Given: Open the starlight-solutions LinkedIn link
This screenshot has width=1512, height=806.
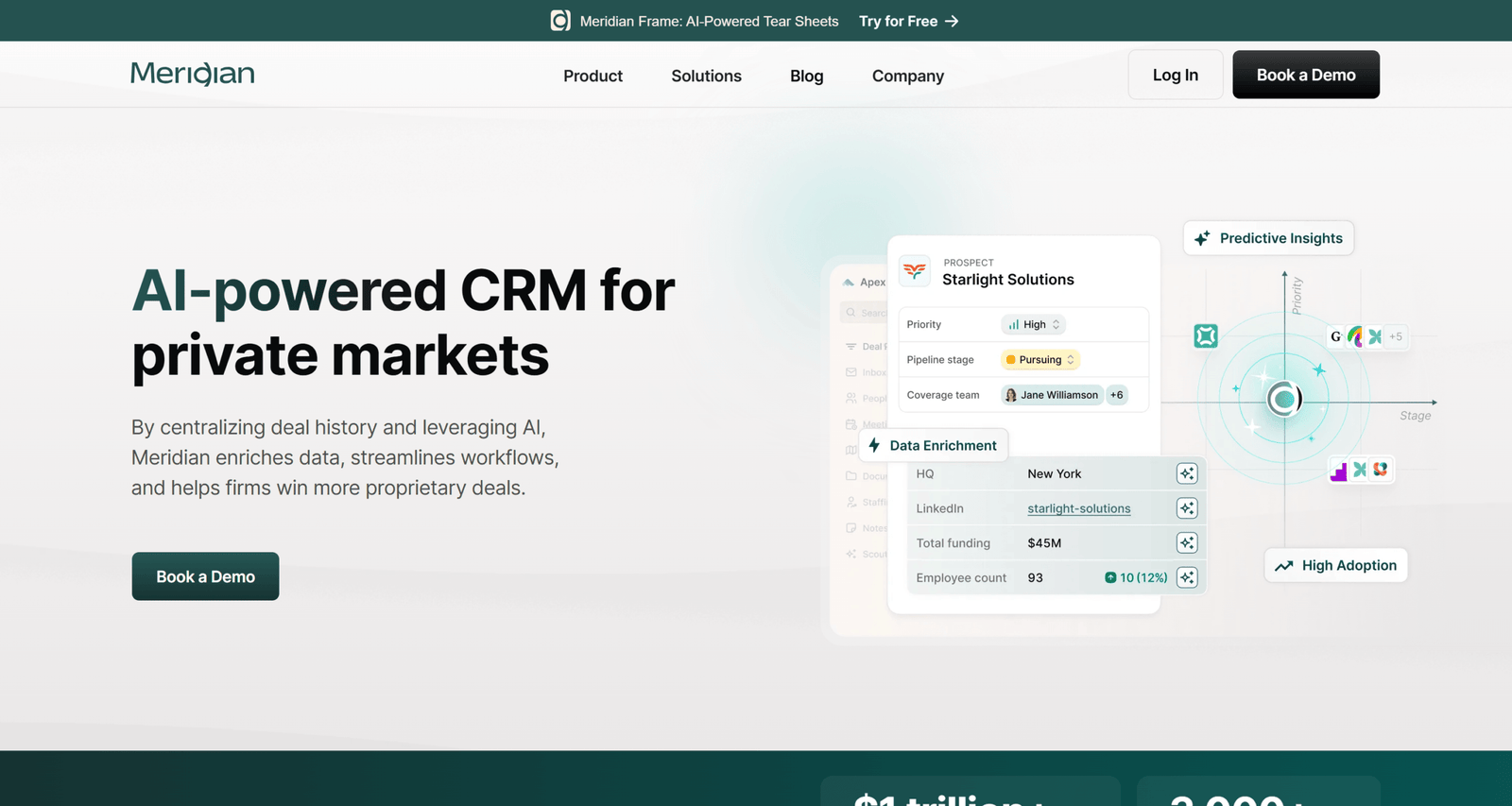Looking at the screenshot, I should click(1078, 508).
